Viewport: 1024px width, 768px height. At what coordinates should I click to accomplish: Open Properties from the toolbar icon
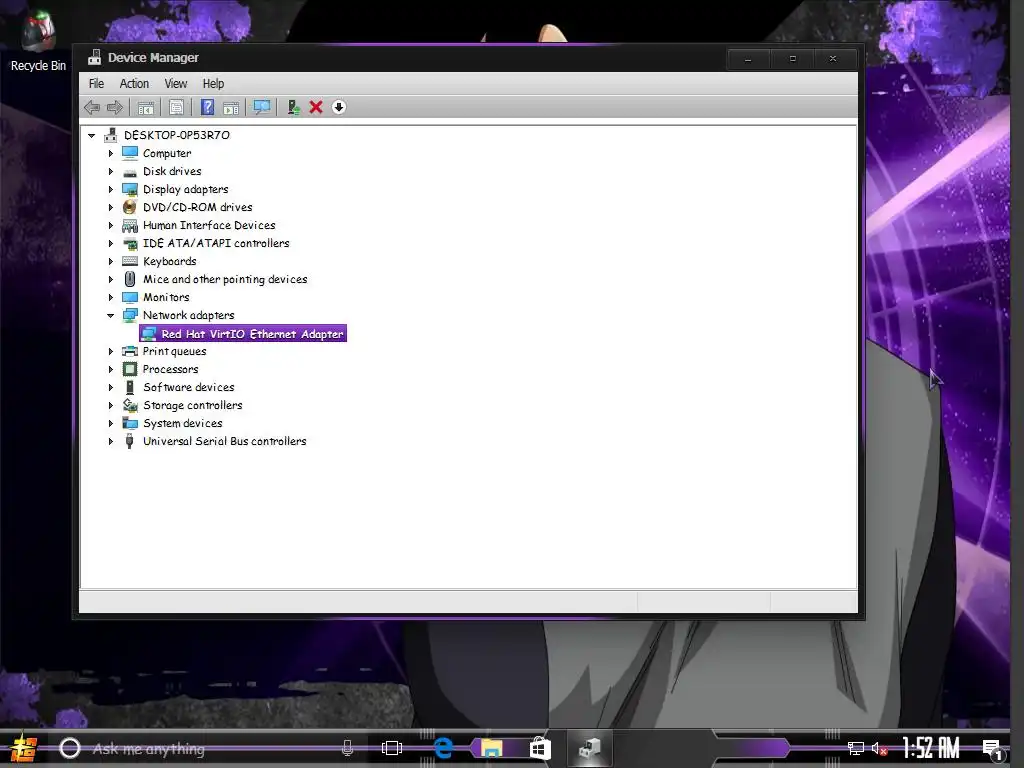tap(176, 107)
